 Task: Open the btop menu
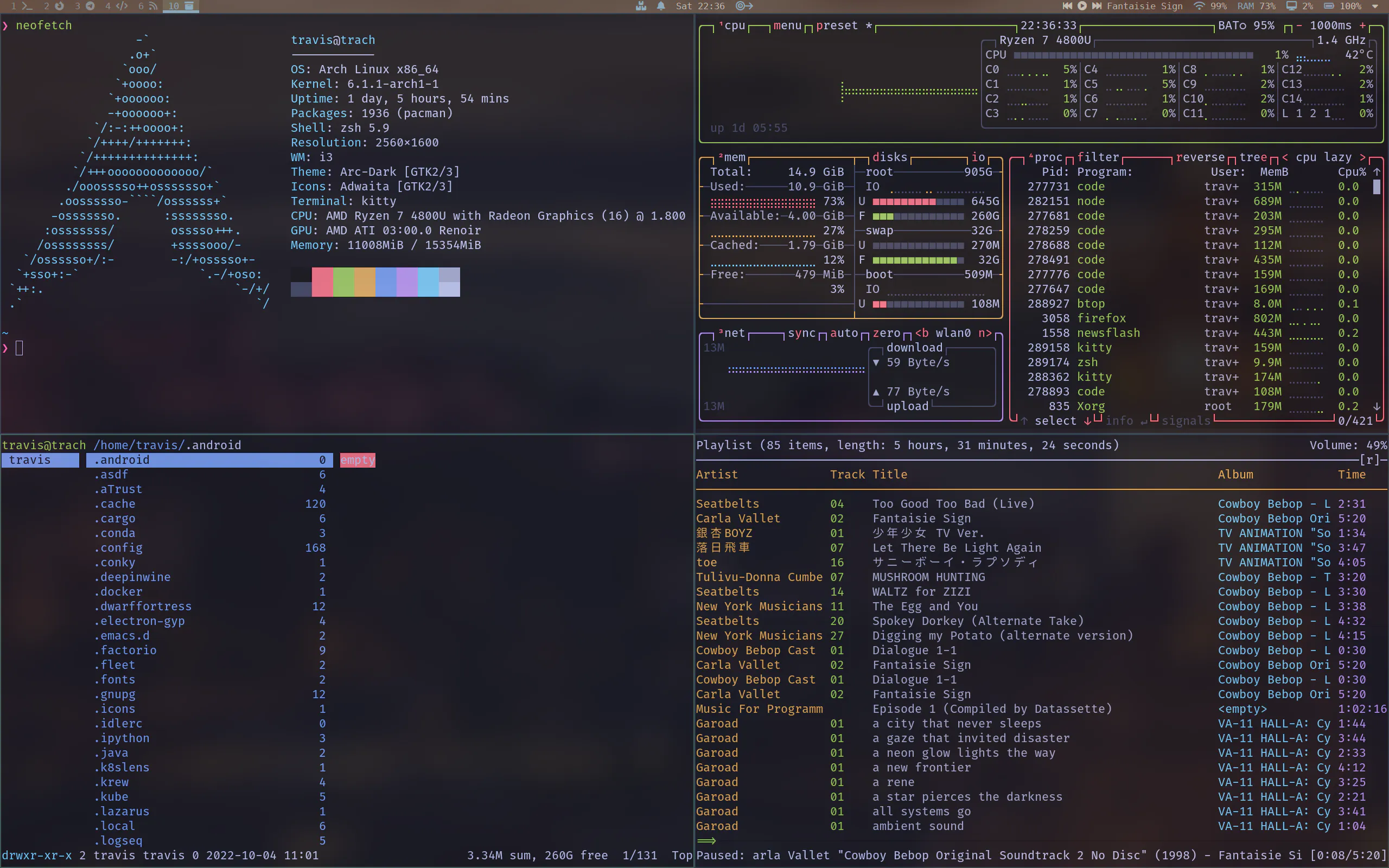coord(787,25)
